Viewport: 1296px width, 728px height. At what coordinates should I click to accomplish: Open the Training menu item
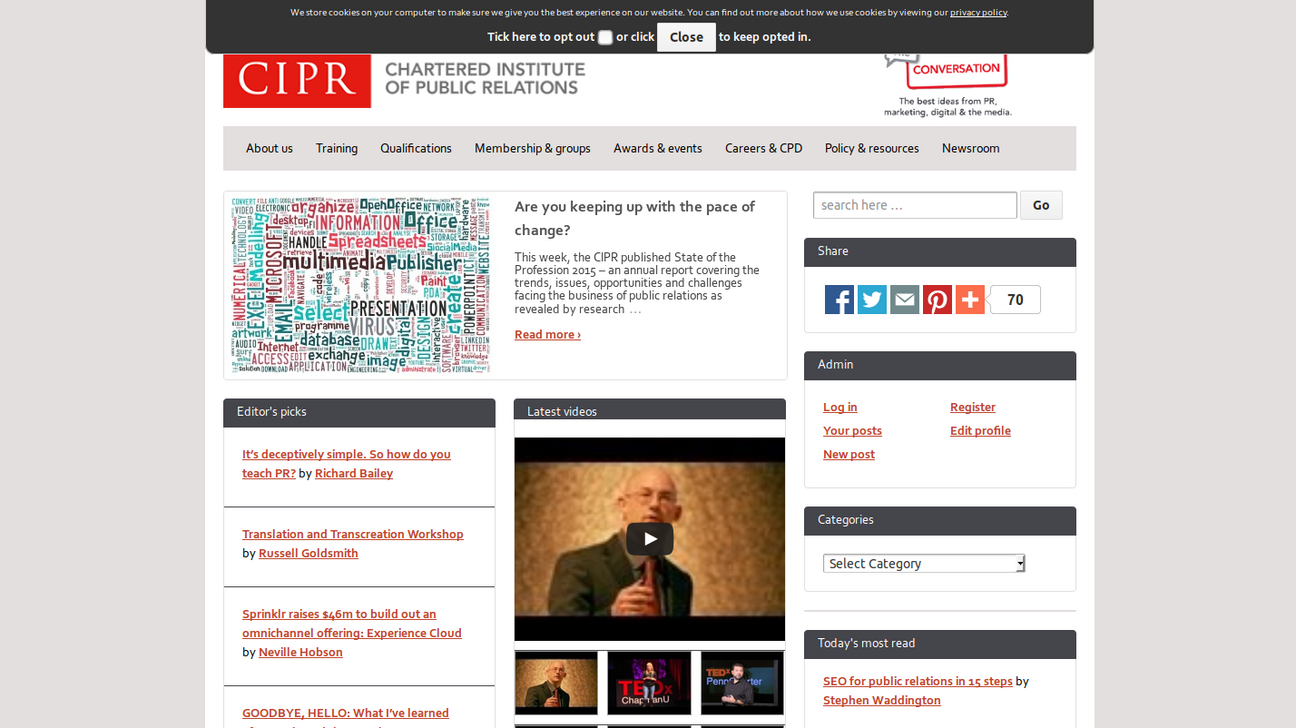click(336, 148)
